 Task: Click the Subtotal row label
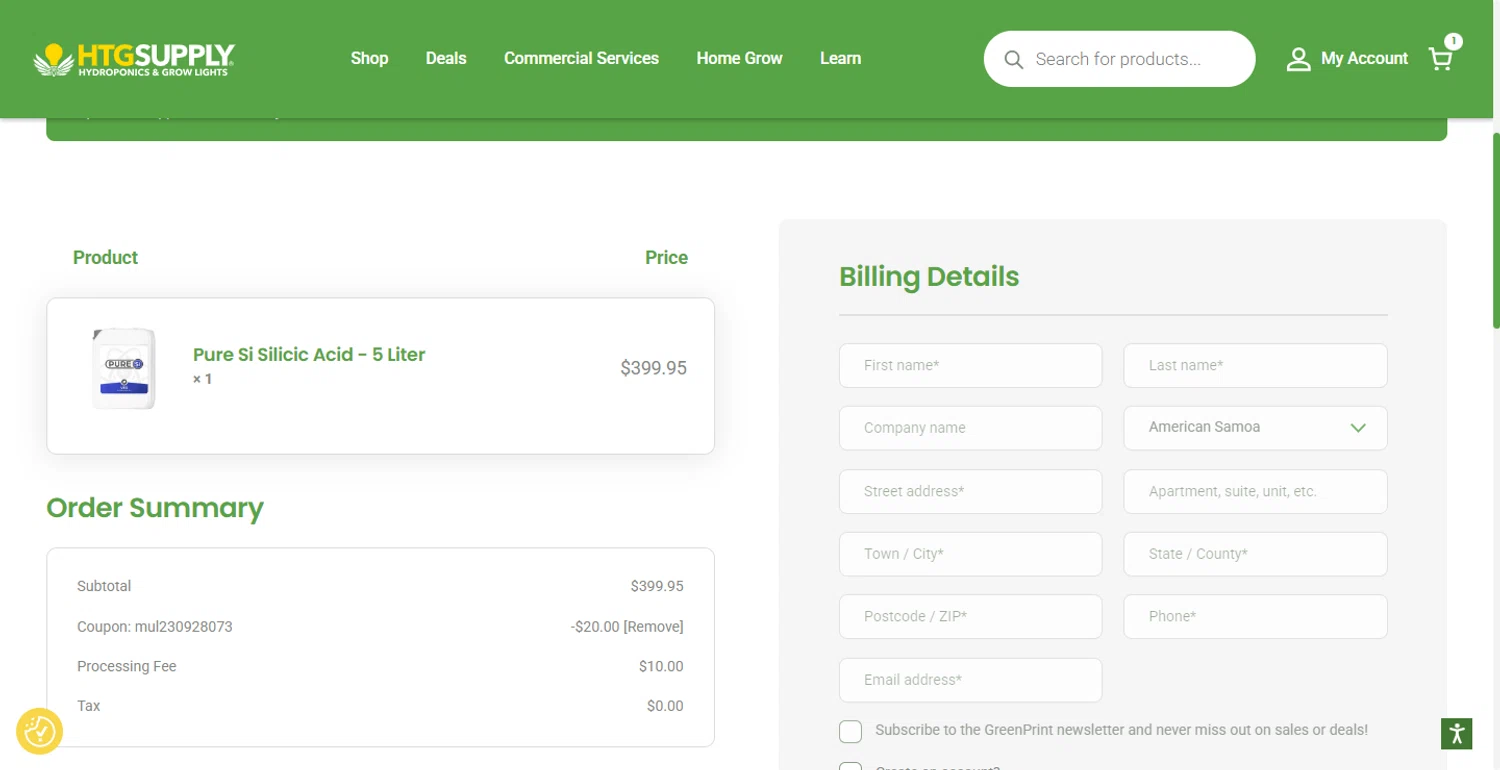(104, 586)
